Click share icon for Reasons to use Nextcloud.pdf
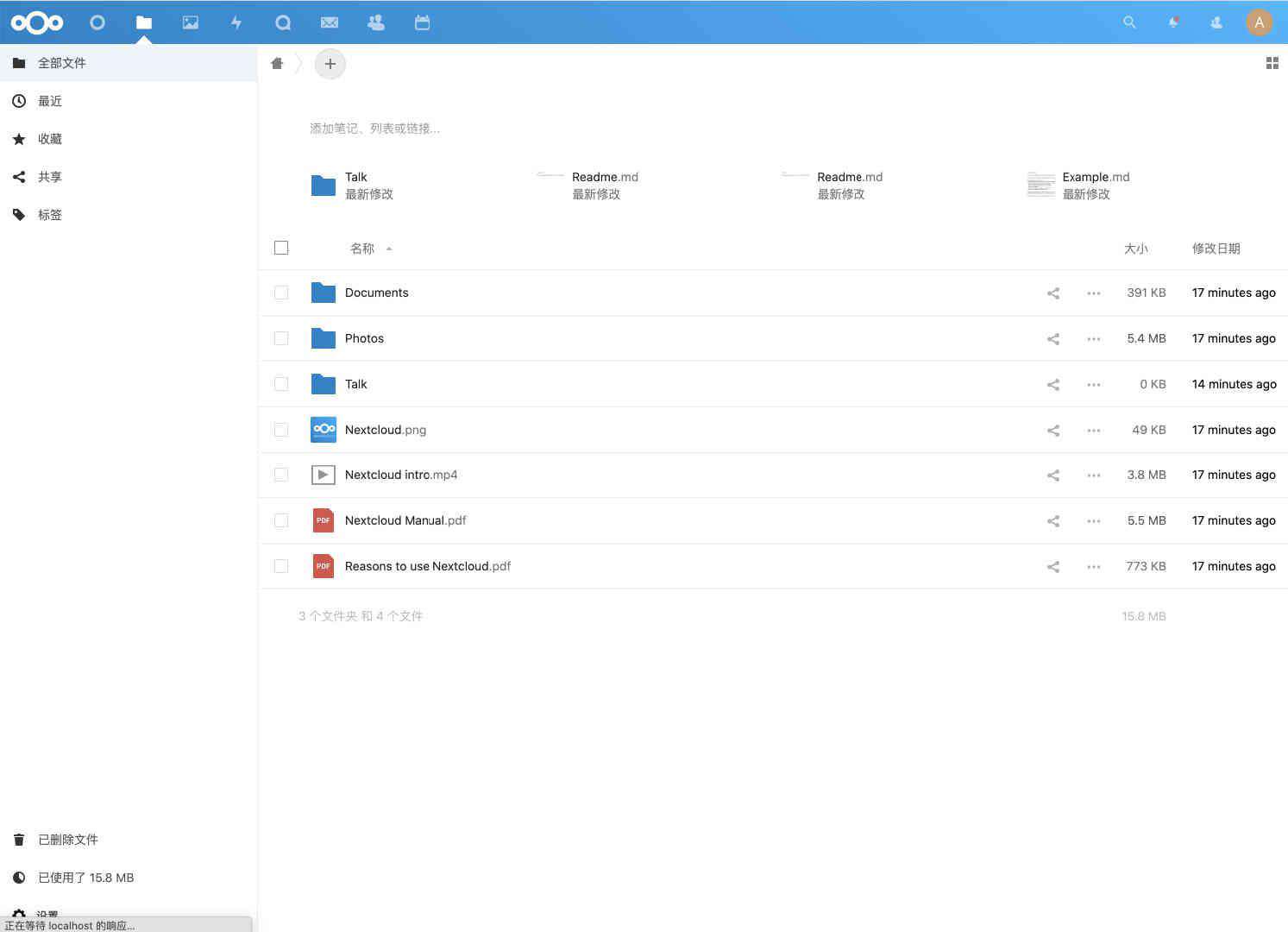This screenshot has height=932, width=1288. (x=1053, y=567)
